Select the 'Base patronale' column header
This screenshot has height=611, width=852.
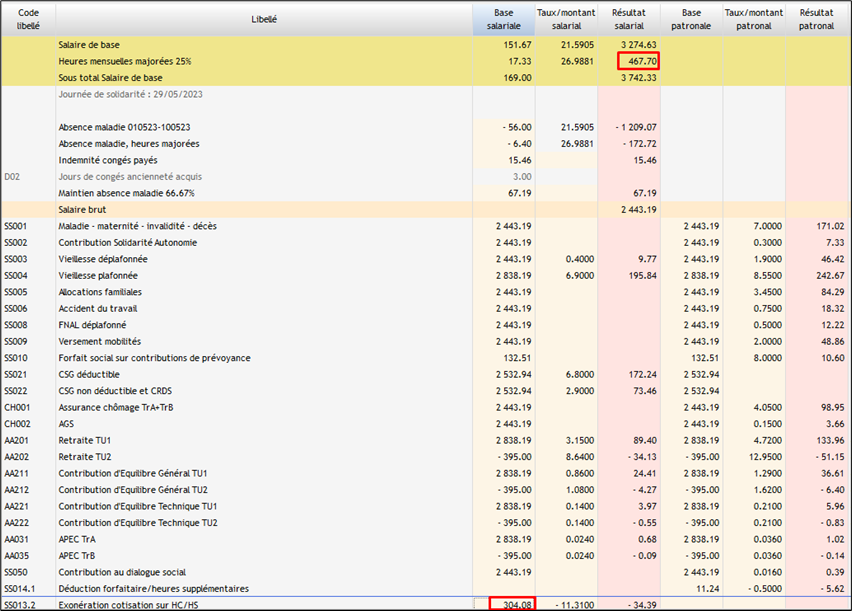pyautogui.click(x=691, y=19)
